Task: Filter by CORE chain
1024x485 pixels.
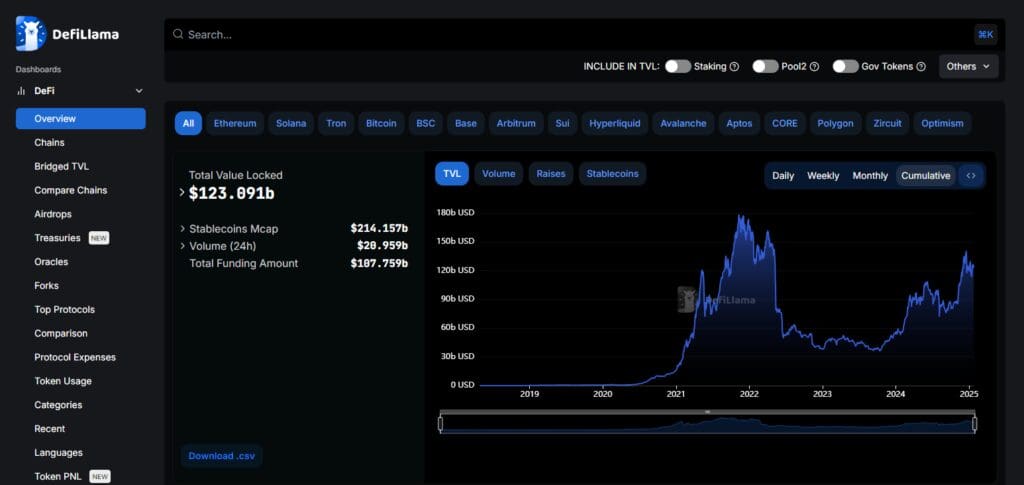Action: point(784,123)
